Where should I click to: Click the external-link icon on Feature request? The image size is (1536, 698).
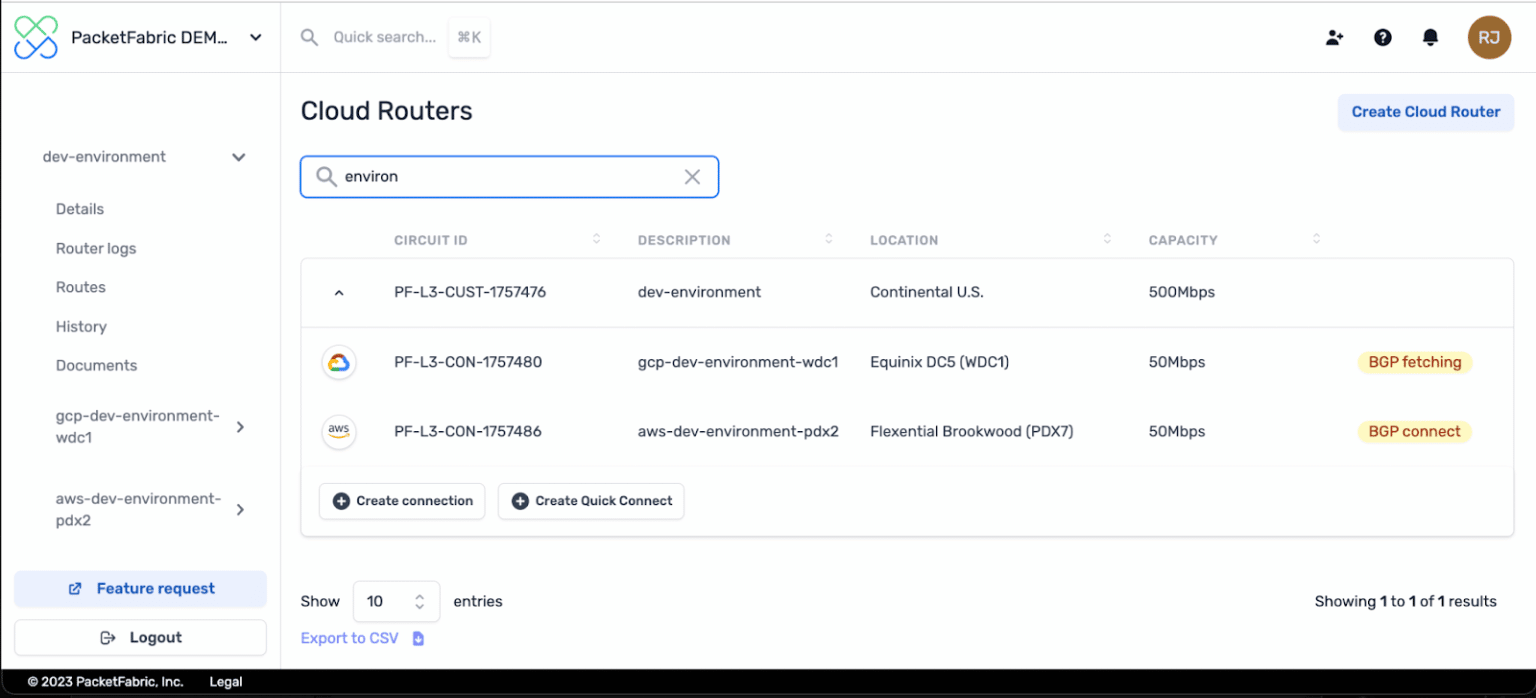point(74,589)
